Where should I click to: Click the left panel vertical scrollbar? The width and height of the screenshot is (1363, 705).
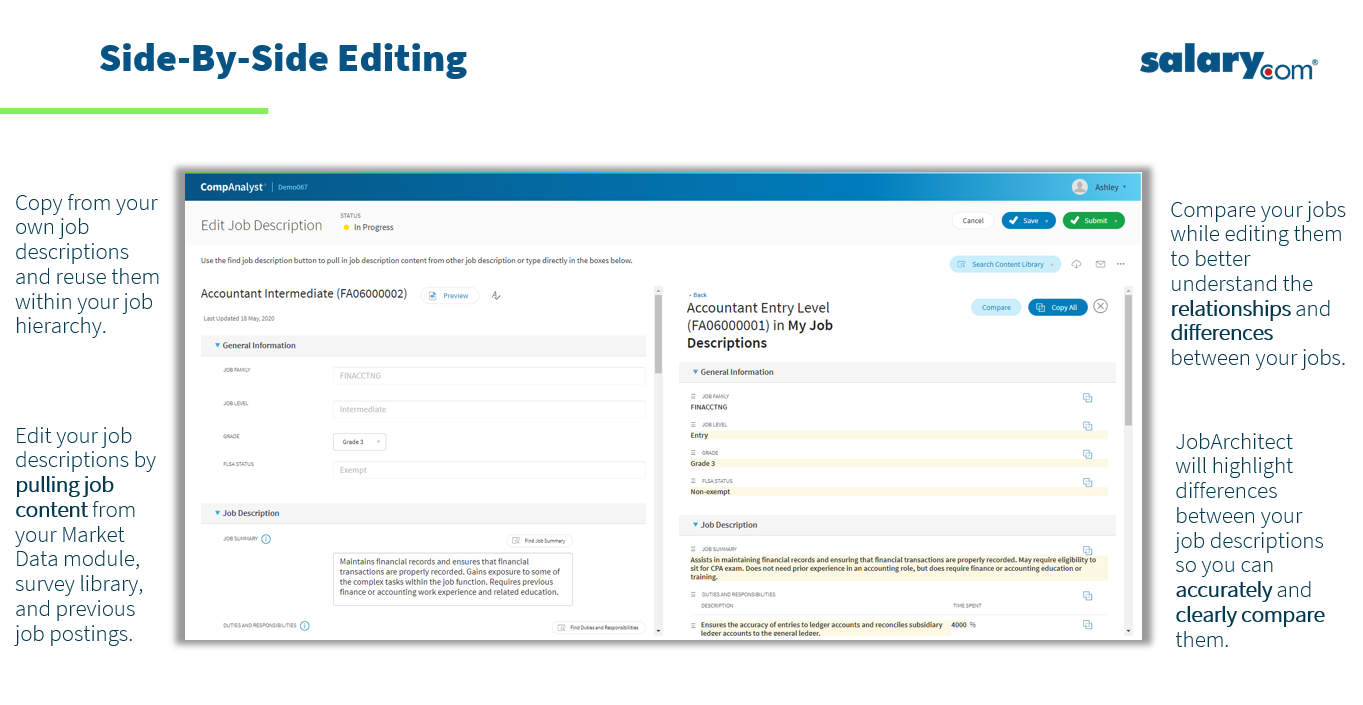pos(658,335)
